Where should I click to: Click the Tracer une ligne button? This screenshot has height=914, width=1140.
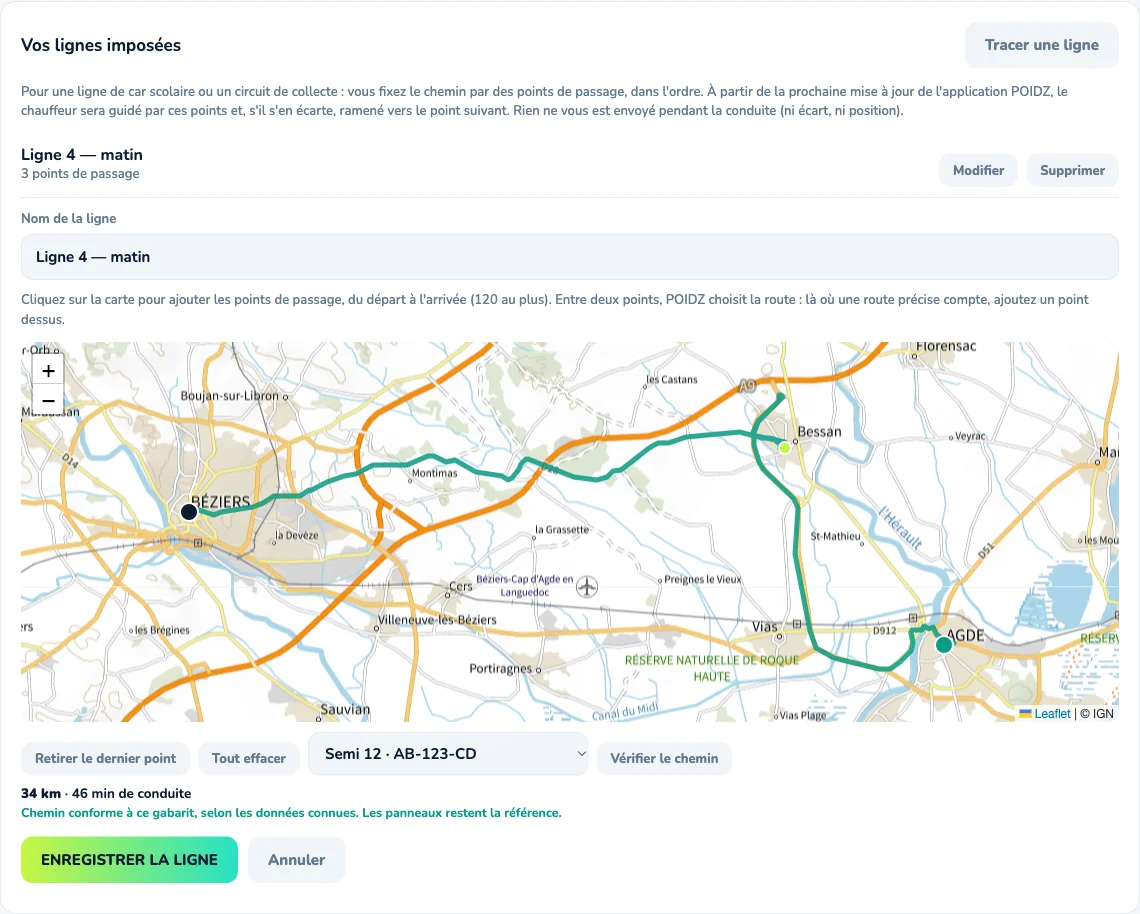[1041, 45]
